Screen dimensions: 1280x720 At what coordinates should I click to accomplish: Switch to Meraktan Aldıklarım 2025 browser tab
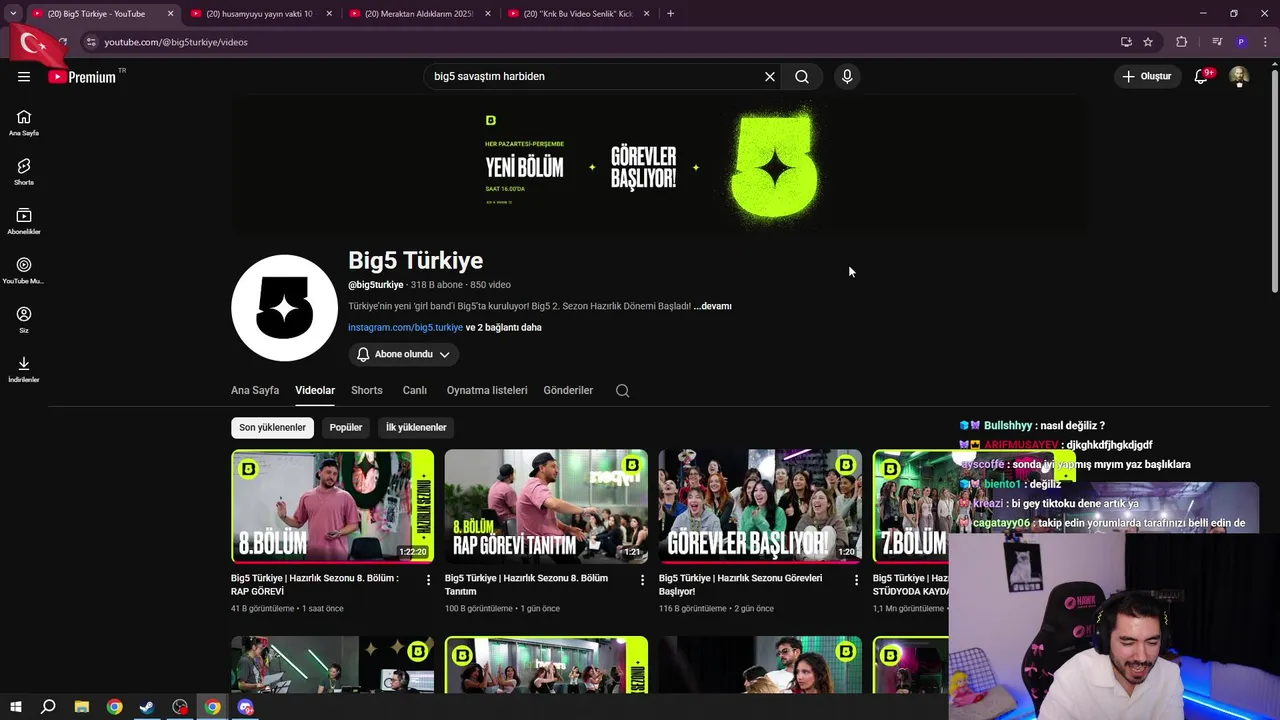click(419, 14)
